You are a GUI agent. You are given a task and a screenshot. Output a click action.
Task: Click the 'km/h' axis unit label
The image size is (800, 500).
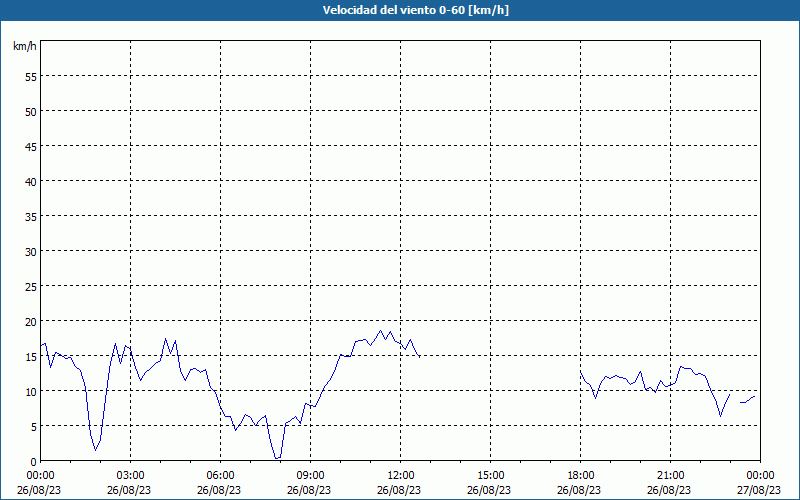pos(25,46)
